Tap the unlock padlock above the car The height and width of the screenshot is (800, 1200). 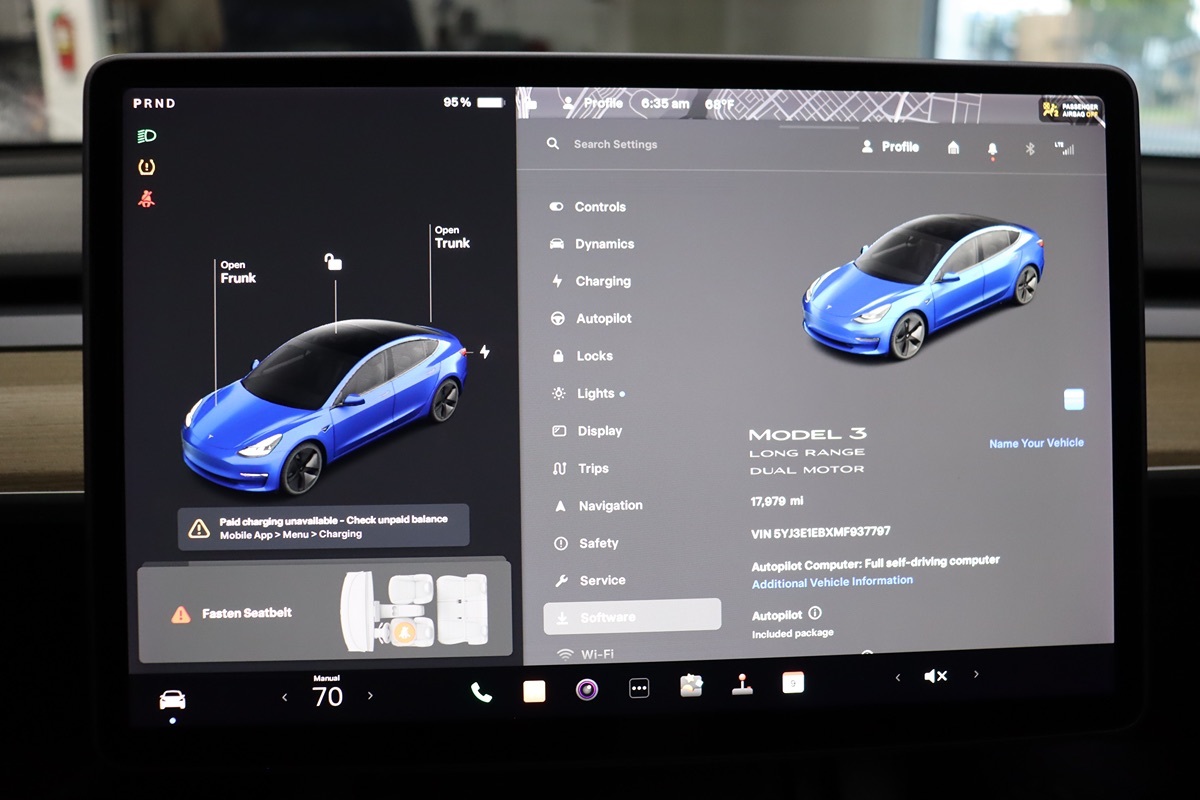(x=333, y=262)
